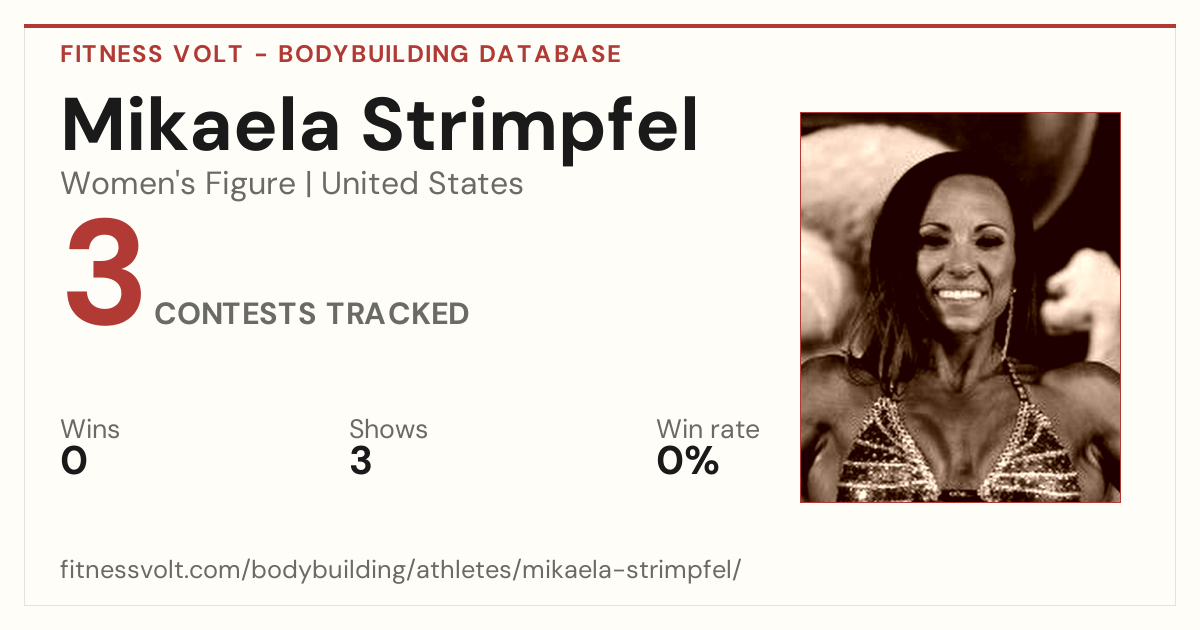Click the "Wins" stat label

pyautogui.click(x=90, y=429)
